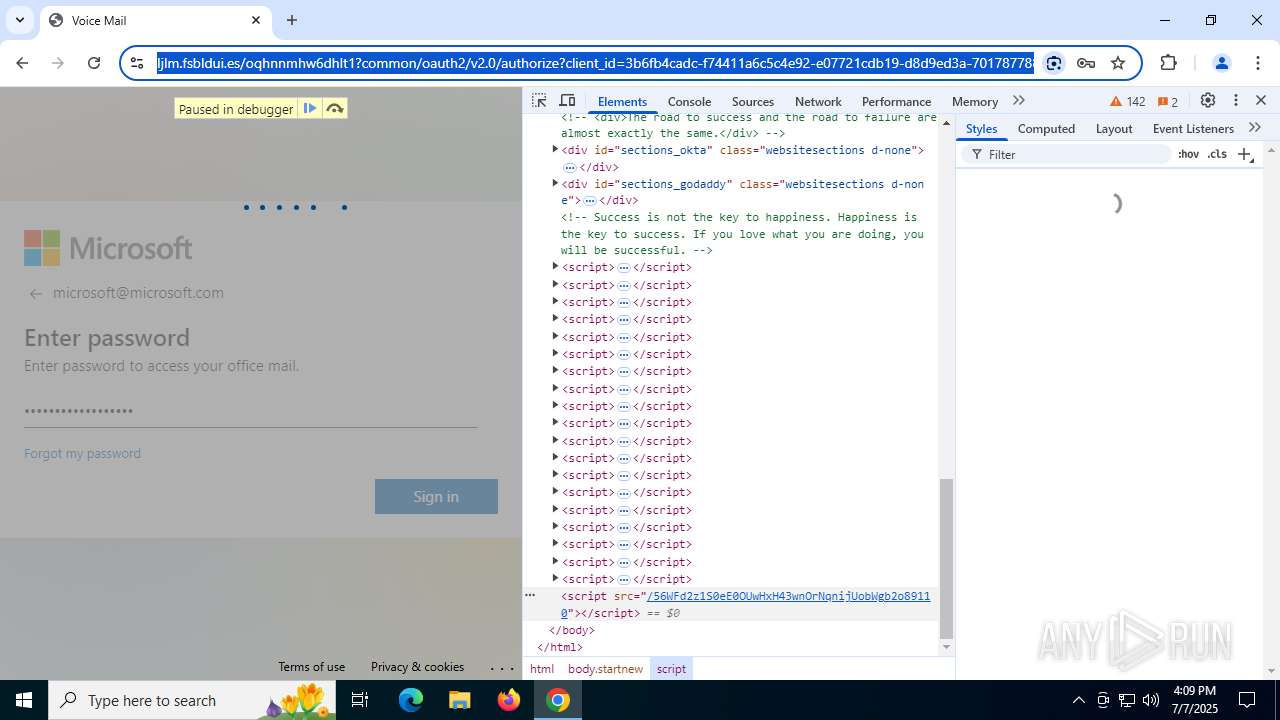This screenshot has height=720, width=1280.
Task: Open password manager key icon
Action: point(1086,63)
